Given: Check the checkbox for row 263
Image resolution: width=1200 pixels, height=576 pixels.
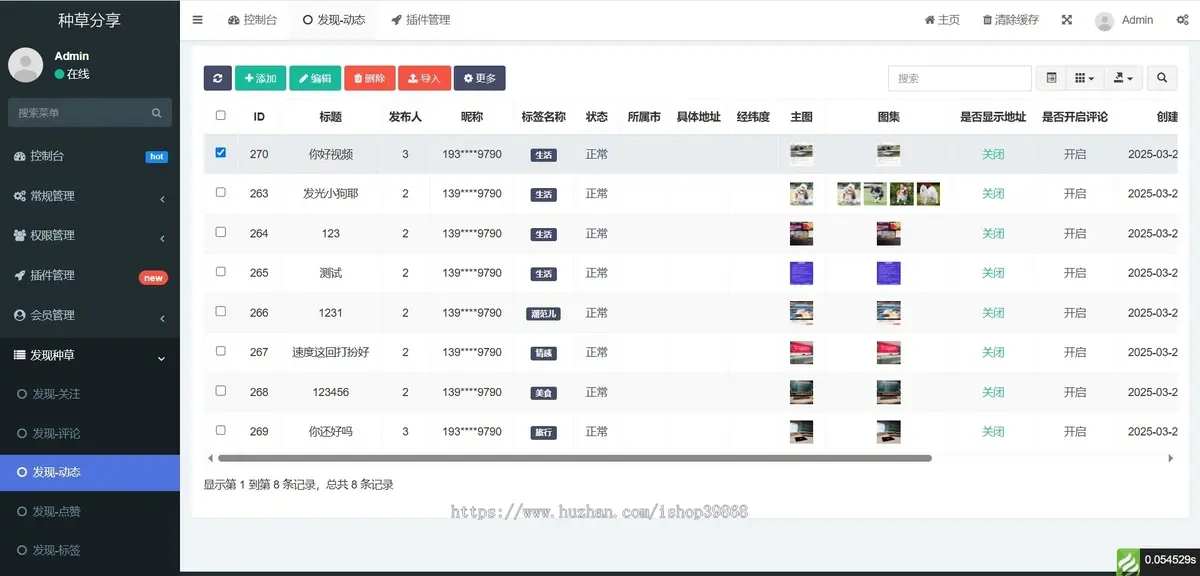Looking at the screenshot, I should coord(221,192).
